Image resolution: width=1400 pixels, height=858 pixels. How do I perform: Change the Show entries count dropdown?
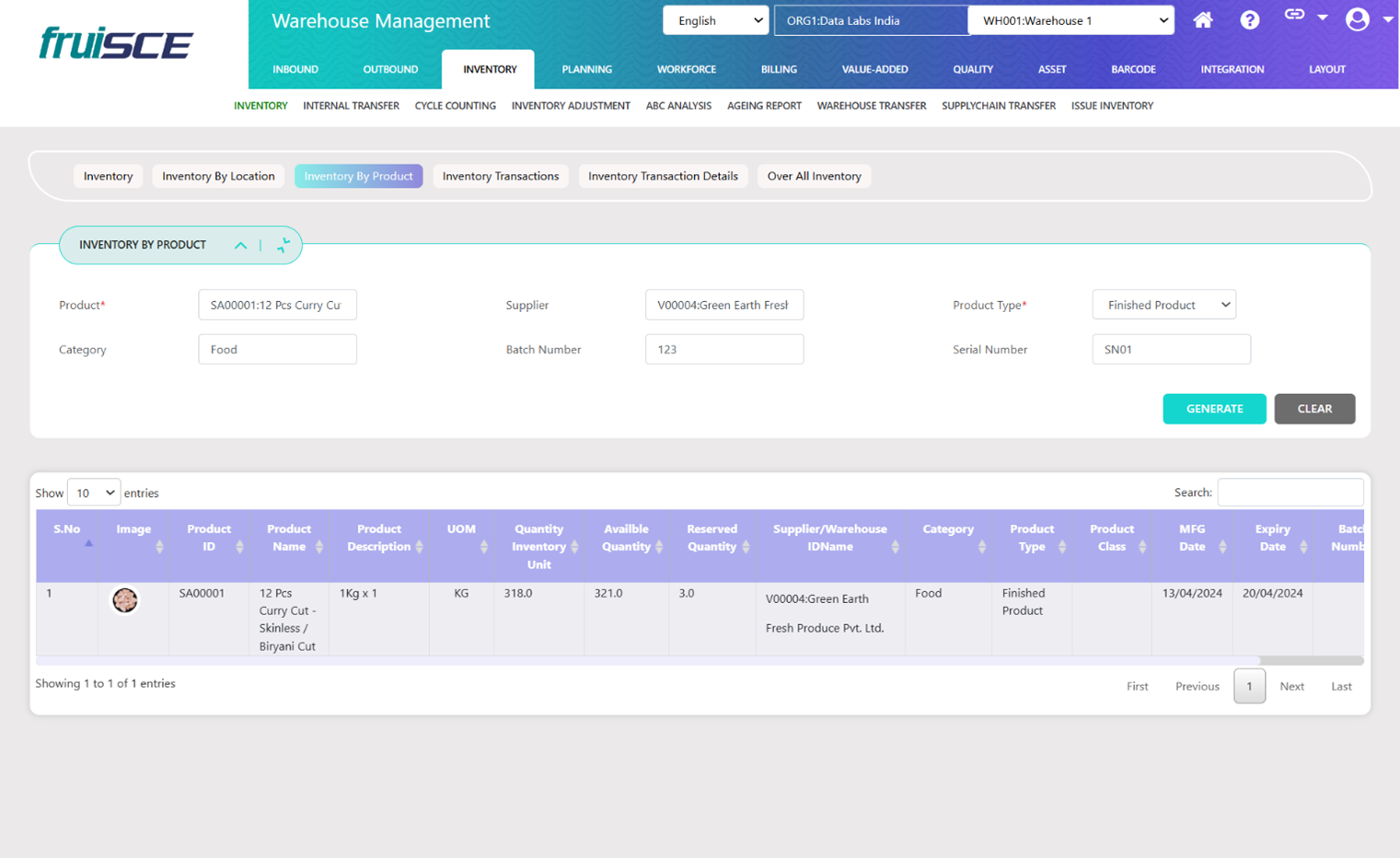pyautogui.click(x=94, y=493)
